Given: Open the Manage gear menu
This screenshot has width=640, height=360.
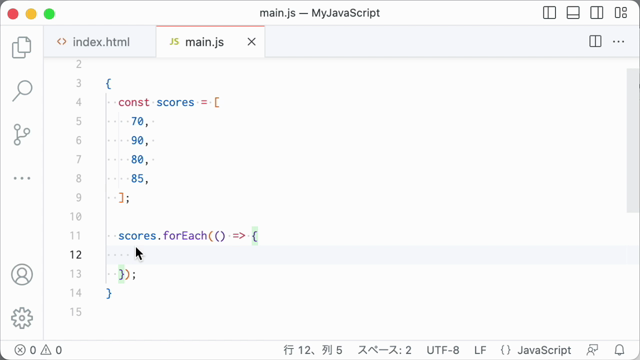Looking at the screenshot, I should click(x=22, y=318).
